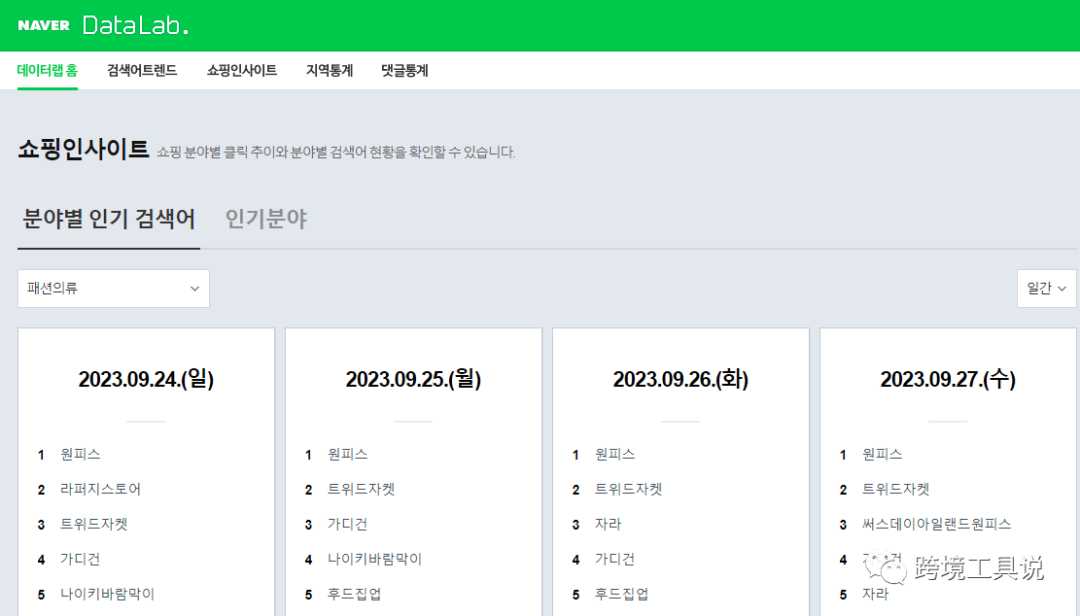
Task: Click 자라 under 2023.09.26.(화)
Action: tap(608, 524)
